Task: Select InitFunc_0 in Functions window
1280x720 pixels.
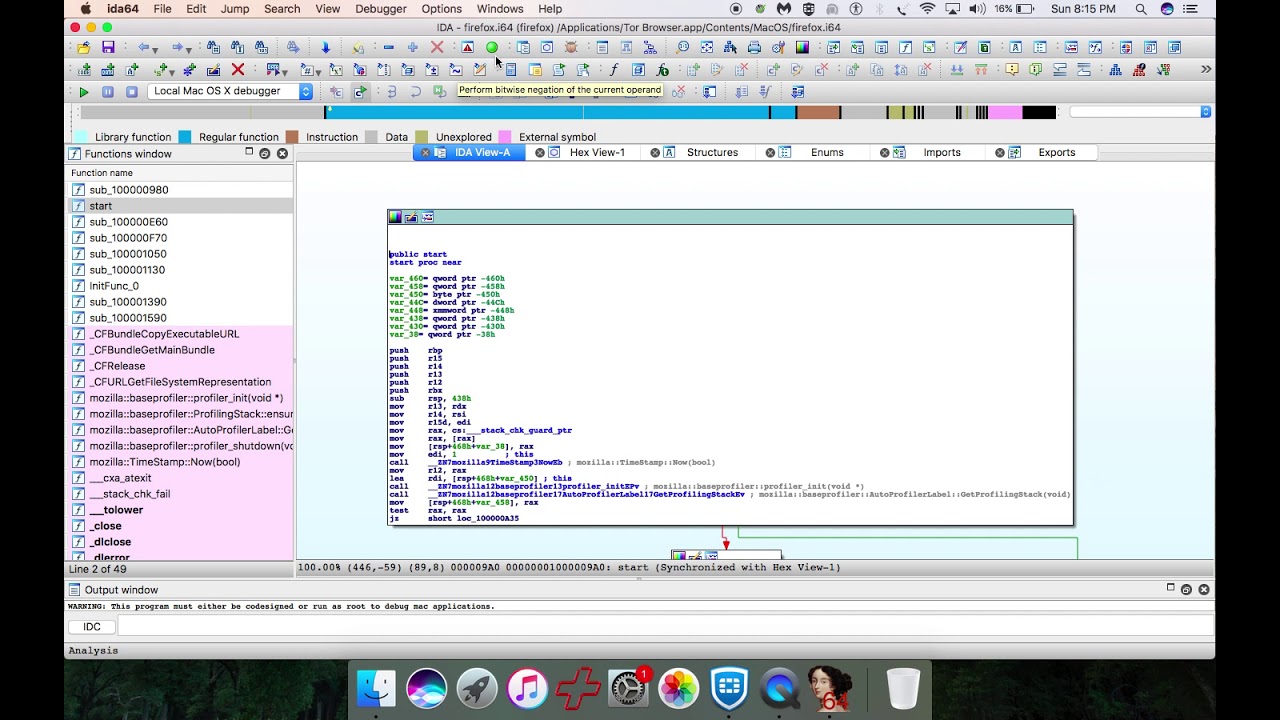Action: point(180,285)
